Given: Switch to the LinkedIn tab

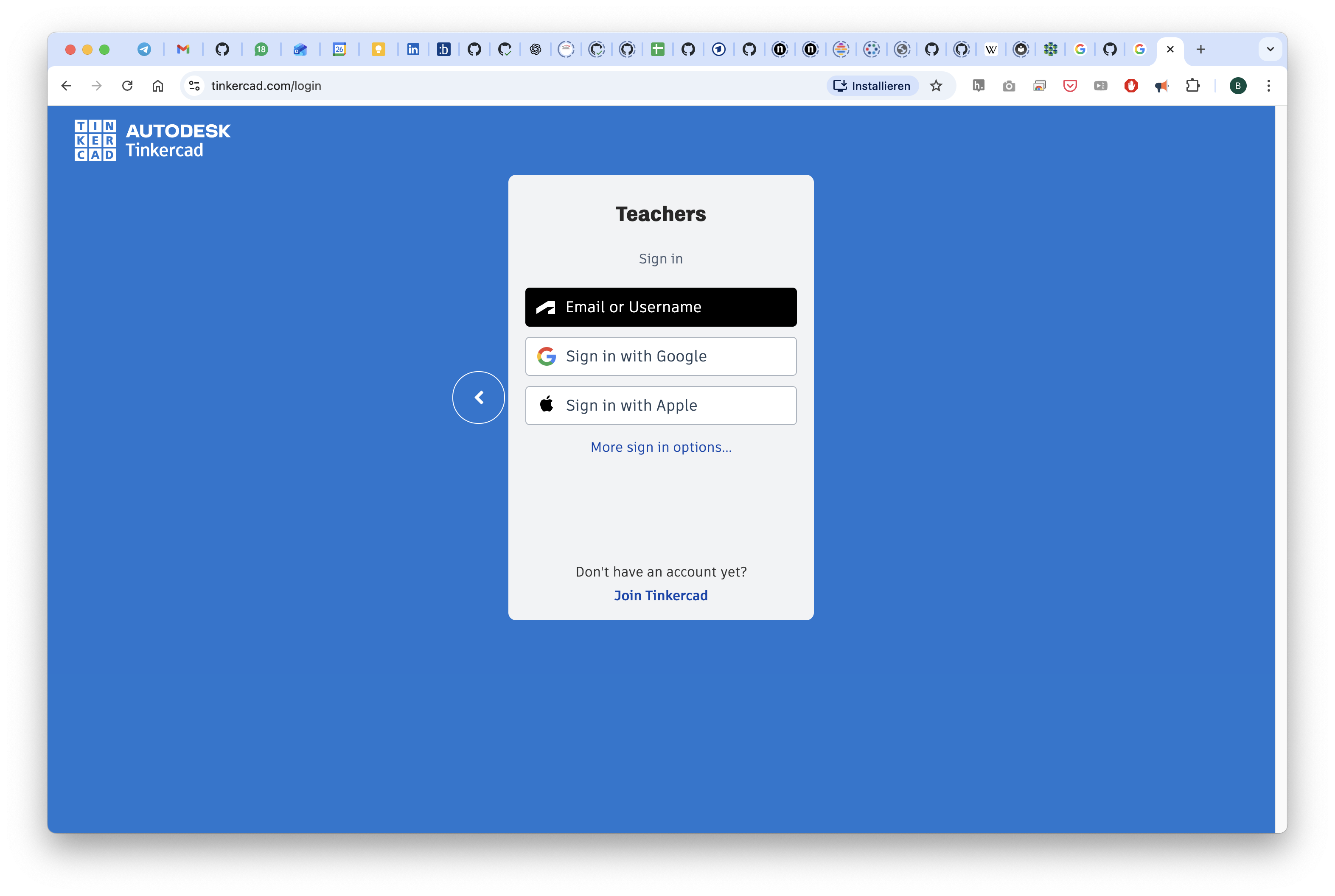Looking at the screenshot, I should [x=412, y=49].
